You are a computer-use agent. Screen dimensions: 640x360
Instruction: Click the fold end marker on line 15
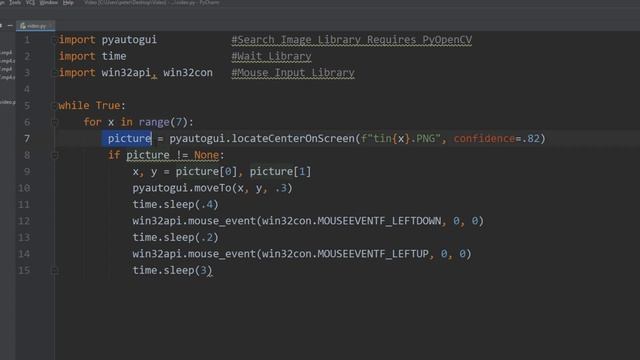point(54,270)
